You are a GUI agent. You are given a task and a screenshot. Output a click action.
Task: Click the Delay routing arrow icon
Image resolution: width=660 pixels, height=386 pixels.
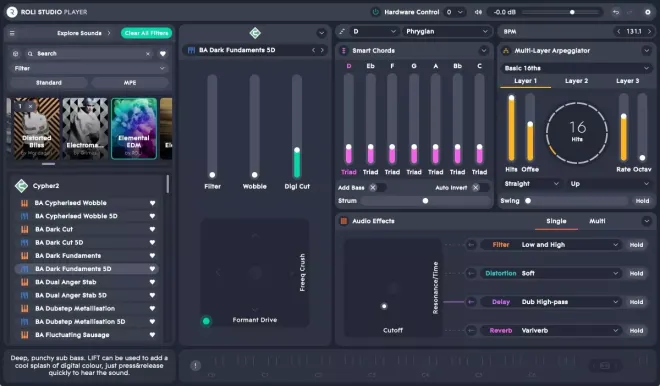click(471, 302)
